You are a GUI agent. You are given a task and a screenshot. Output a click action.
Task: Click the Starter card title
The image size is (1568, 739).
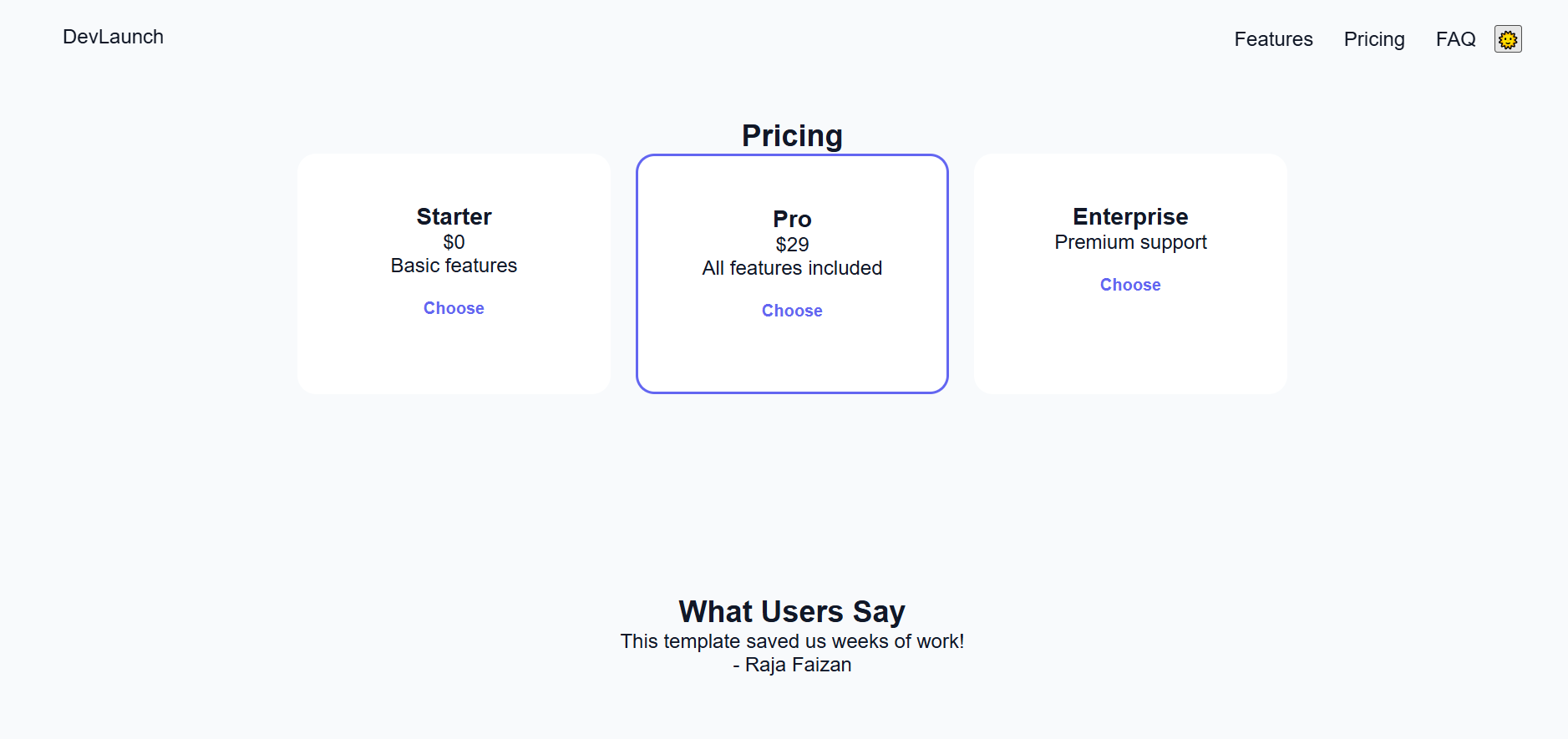454,217
